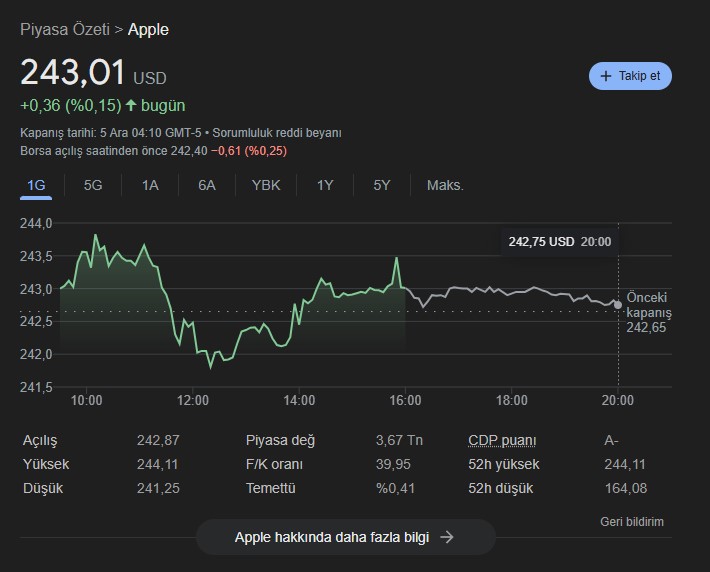Open Piyasa Özeti breadcrumb link

[x=65, y=29]
